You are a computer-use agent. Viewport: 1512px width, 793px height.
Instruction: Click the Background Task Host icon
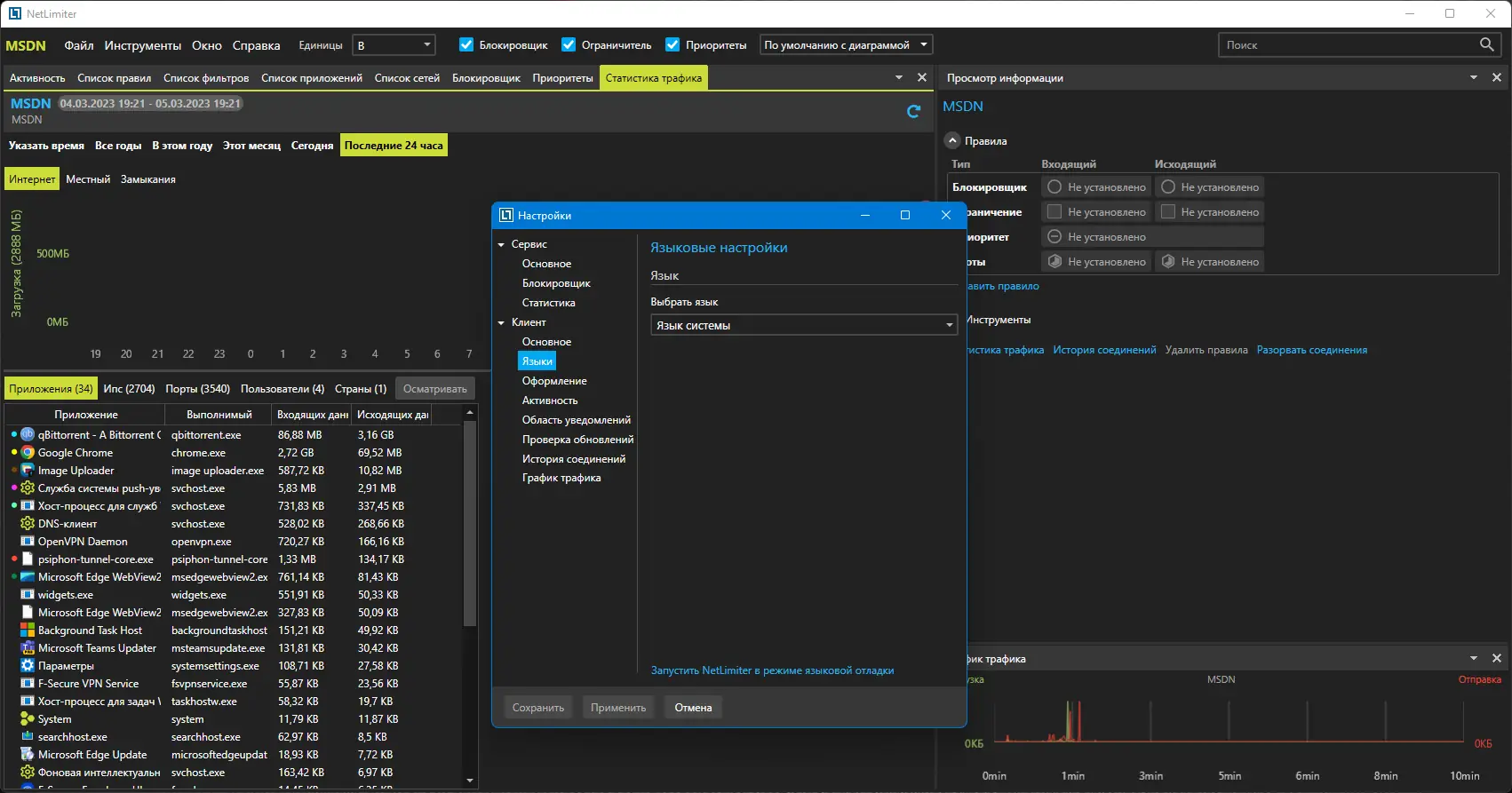coord(28,630)
